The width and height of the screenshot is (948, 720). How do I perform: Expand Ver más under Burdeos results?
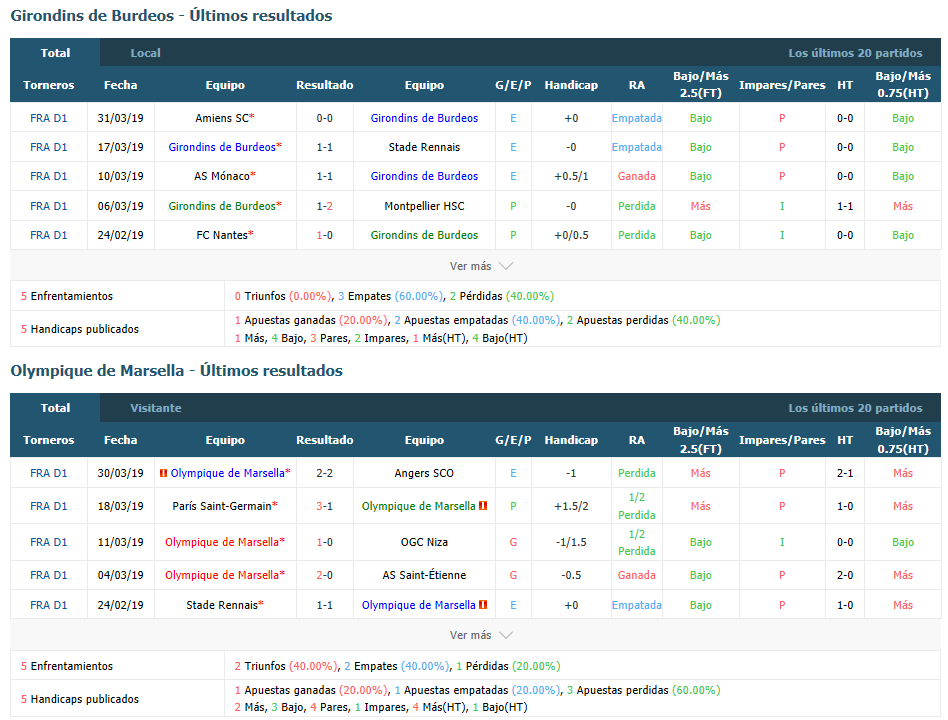481,266
